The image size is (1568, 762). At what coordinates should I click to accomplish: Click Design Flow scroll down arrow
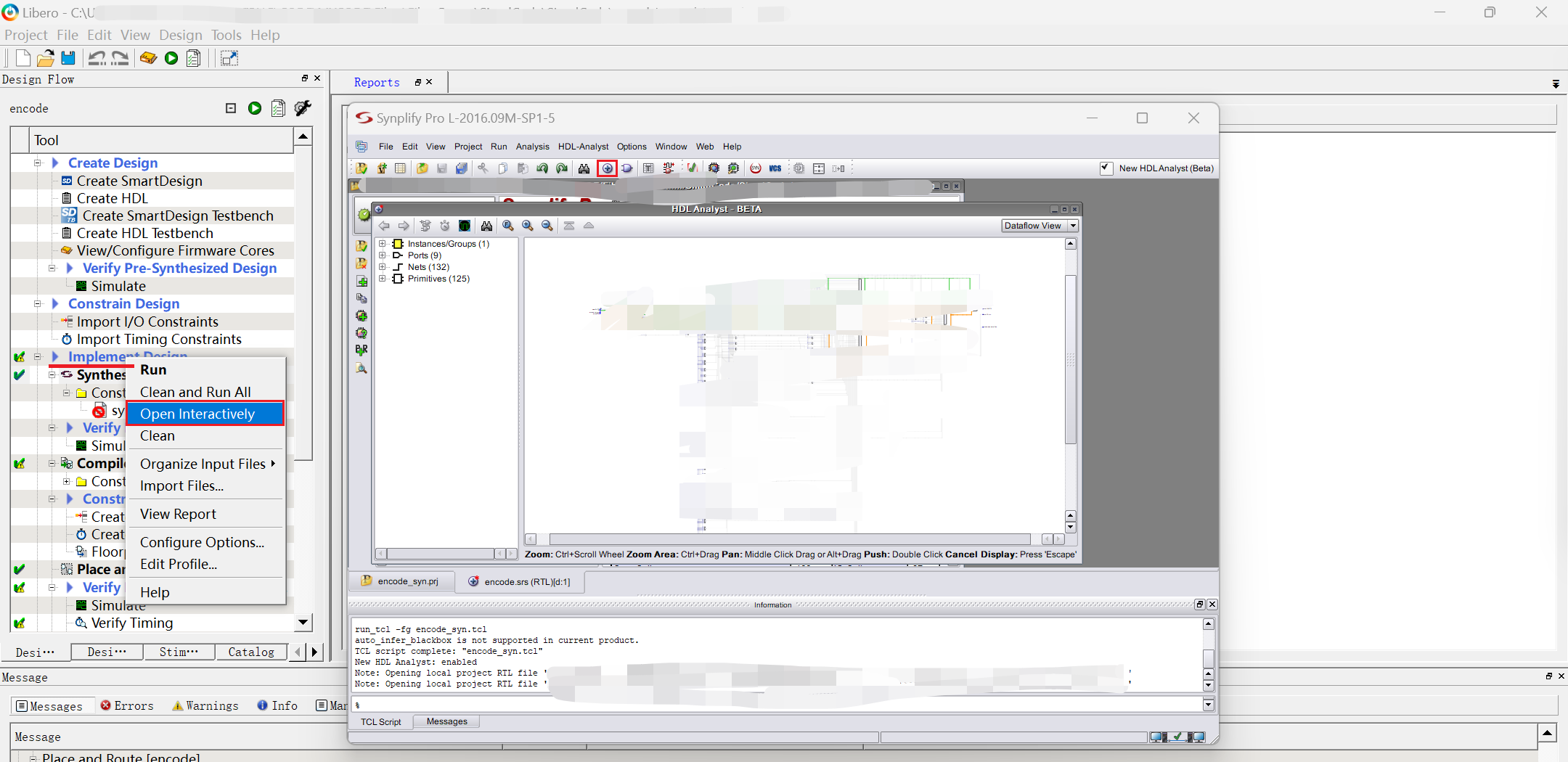303,622
